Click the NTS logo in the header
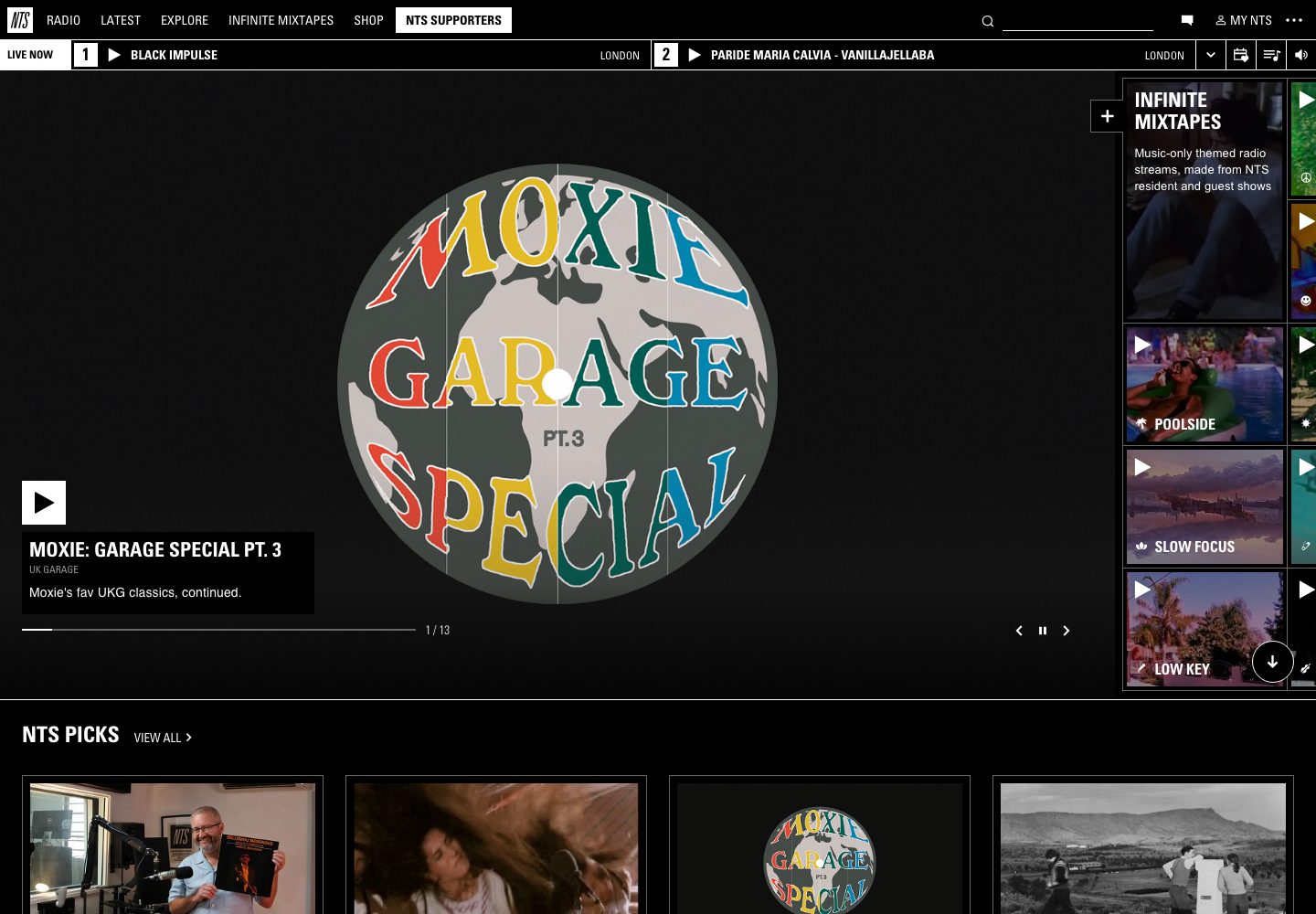Viewport: 1316px width, 914px height. pyautogui.click(x=20, y=19)
